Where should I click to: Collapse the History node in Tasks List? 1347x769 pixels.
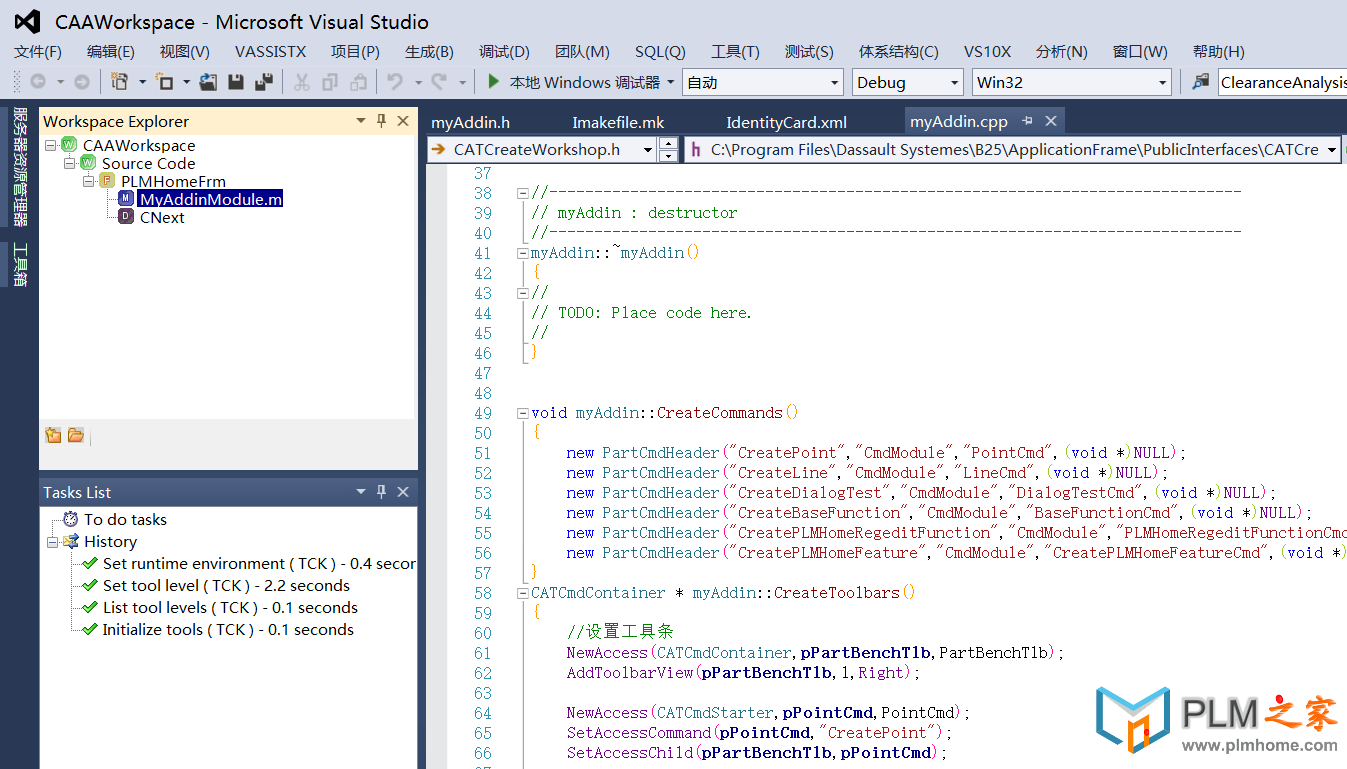(x=52, y=541)
